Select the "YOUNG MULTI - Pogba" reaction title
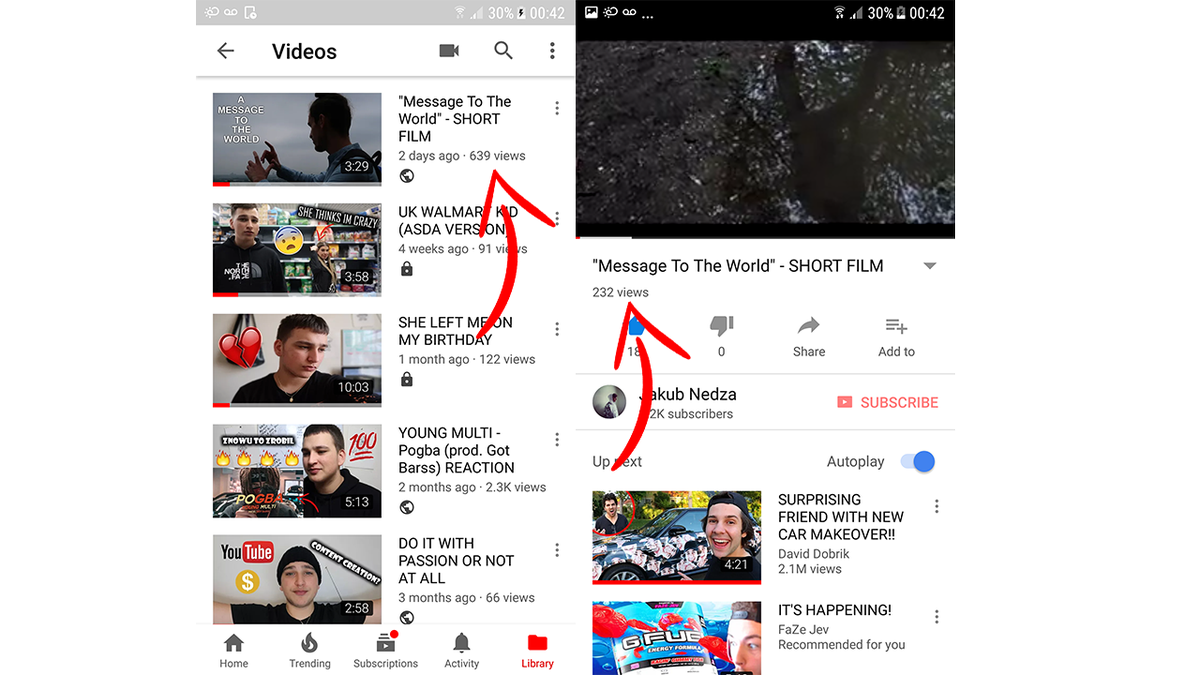Image resolution: width=1200 pixels, height=675 pixels. [x=456, y=450]
